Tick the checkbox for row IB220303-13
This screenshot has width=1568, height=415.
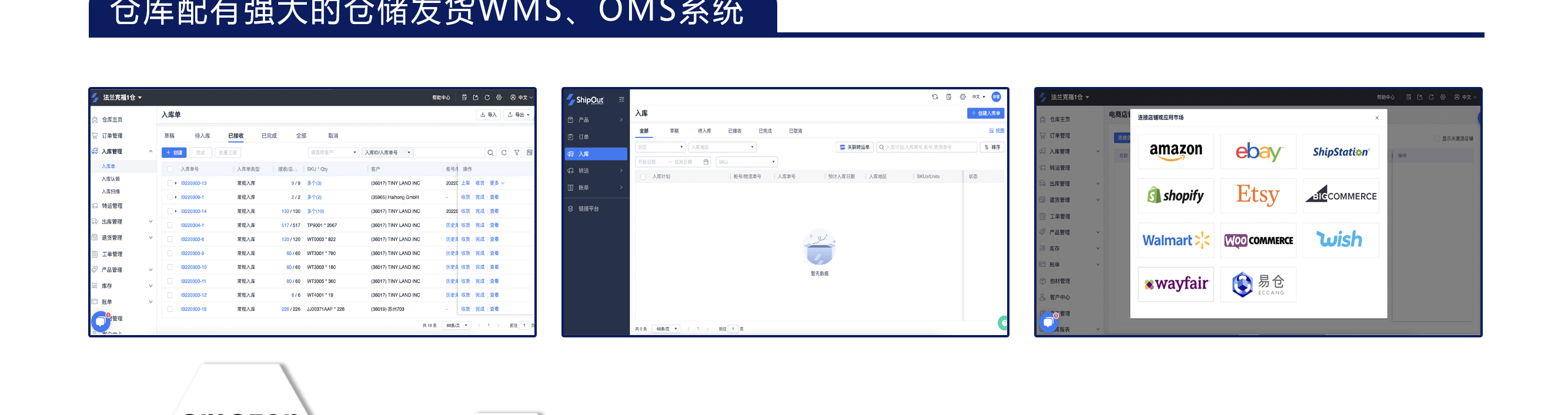click(x=170, y=183)
